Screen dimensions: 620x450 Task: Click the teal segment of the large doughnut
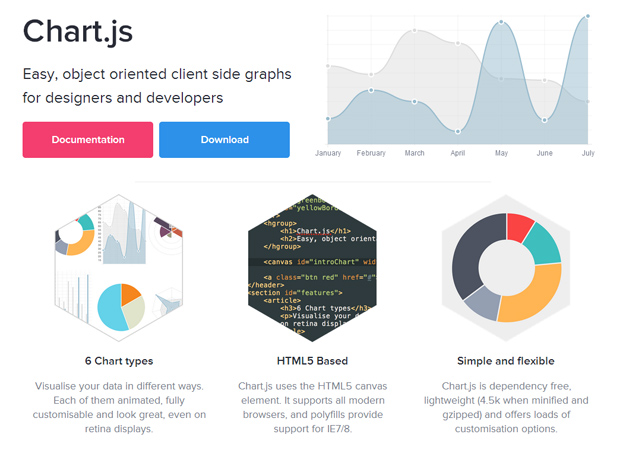tap(546, 244)
